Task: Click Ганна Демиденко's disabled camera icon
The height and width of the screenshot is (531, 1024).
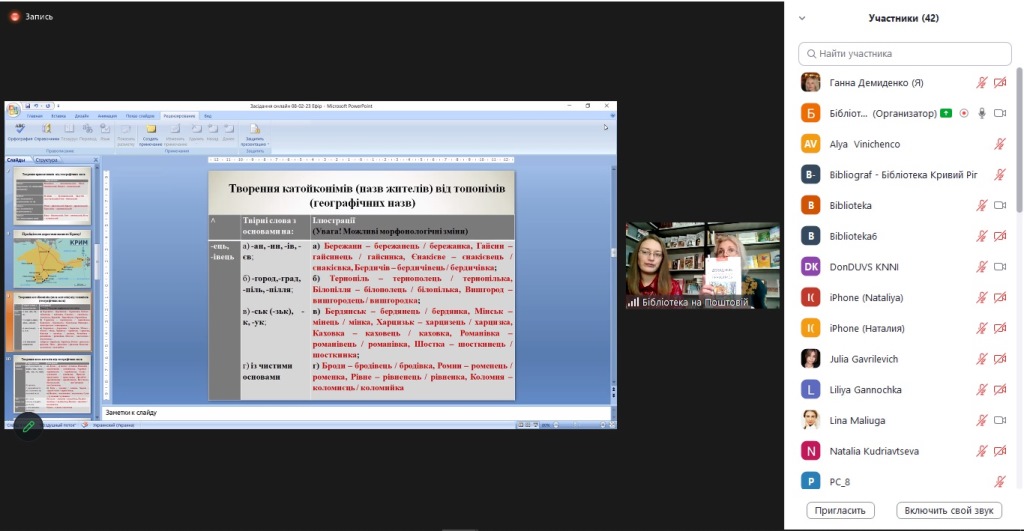Action: (x=999, y=82)
